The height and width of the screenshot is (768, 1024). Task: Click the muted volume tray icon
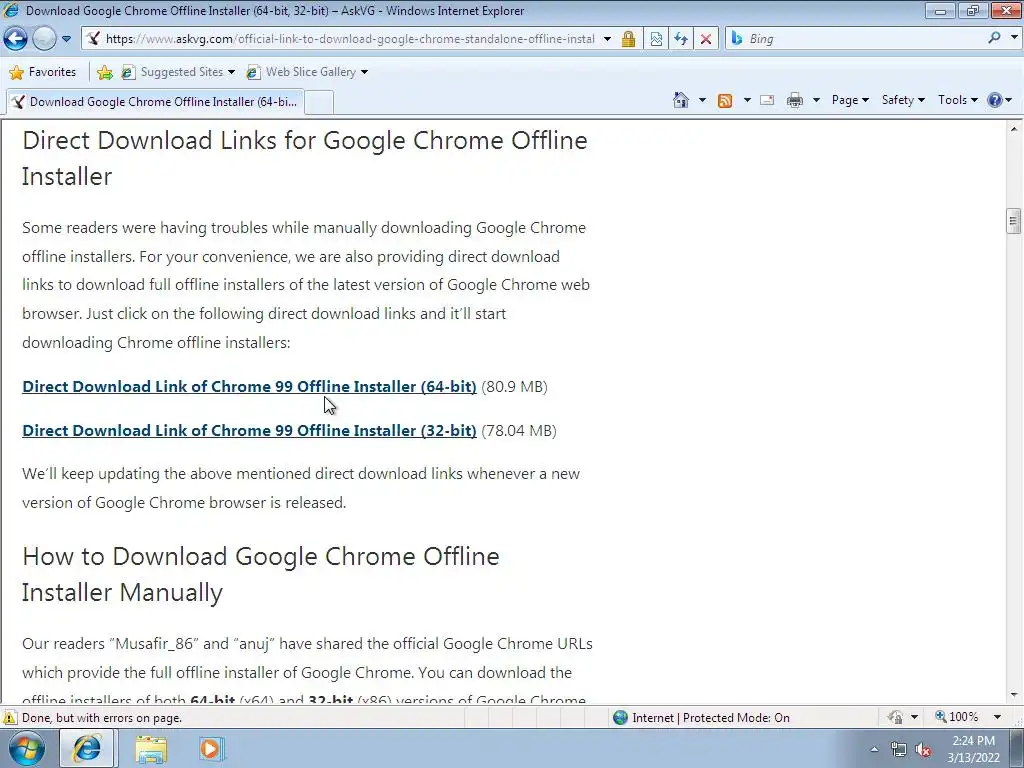[923, 750]
